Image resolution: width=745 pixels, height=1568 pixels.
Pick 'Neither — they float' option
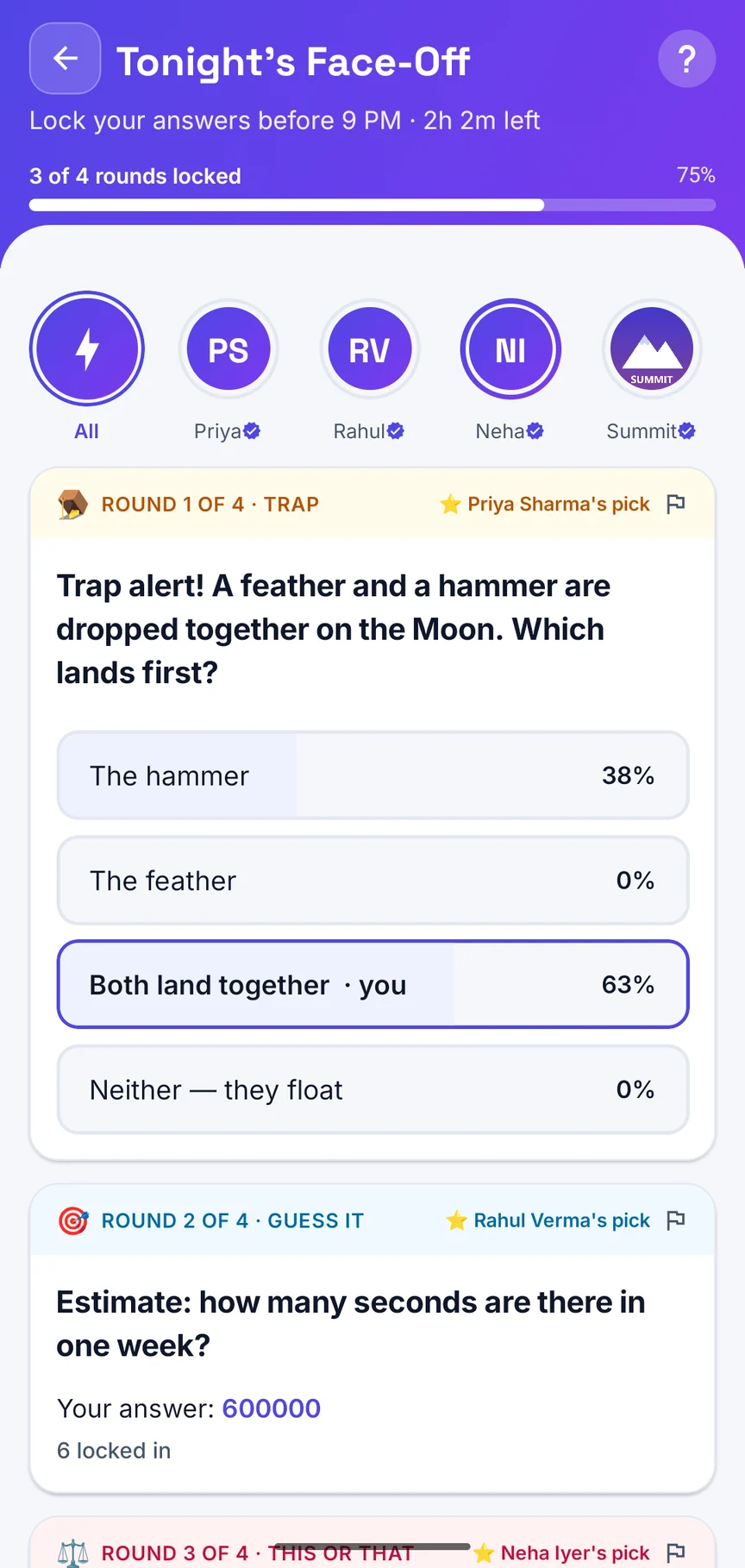pos(372,1089)
